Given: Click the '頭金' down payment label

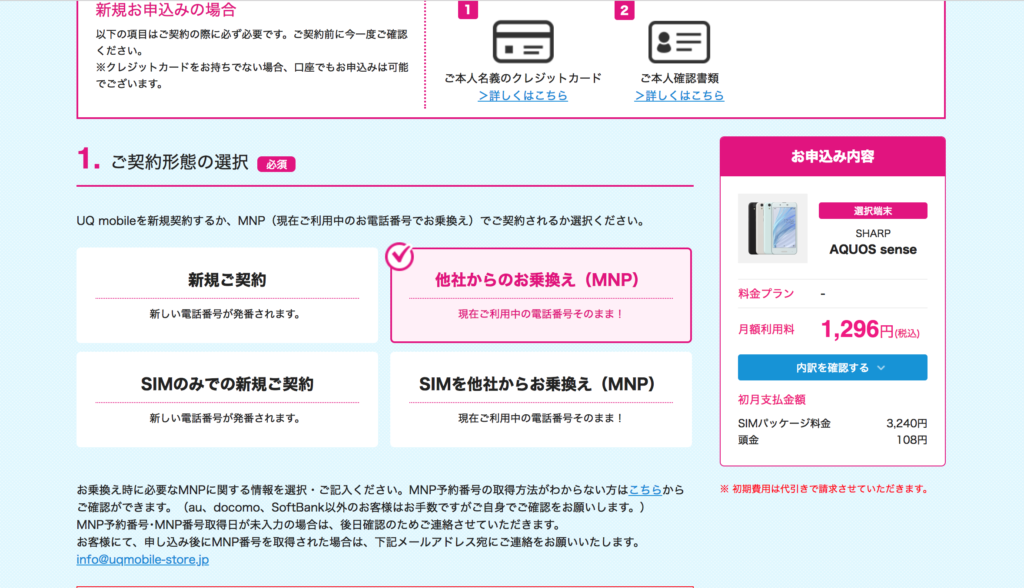Looking at the screenshot, I should pos(748,440).
